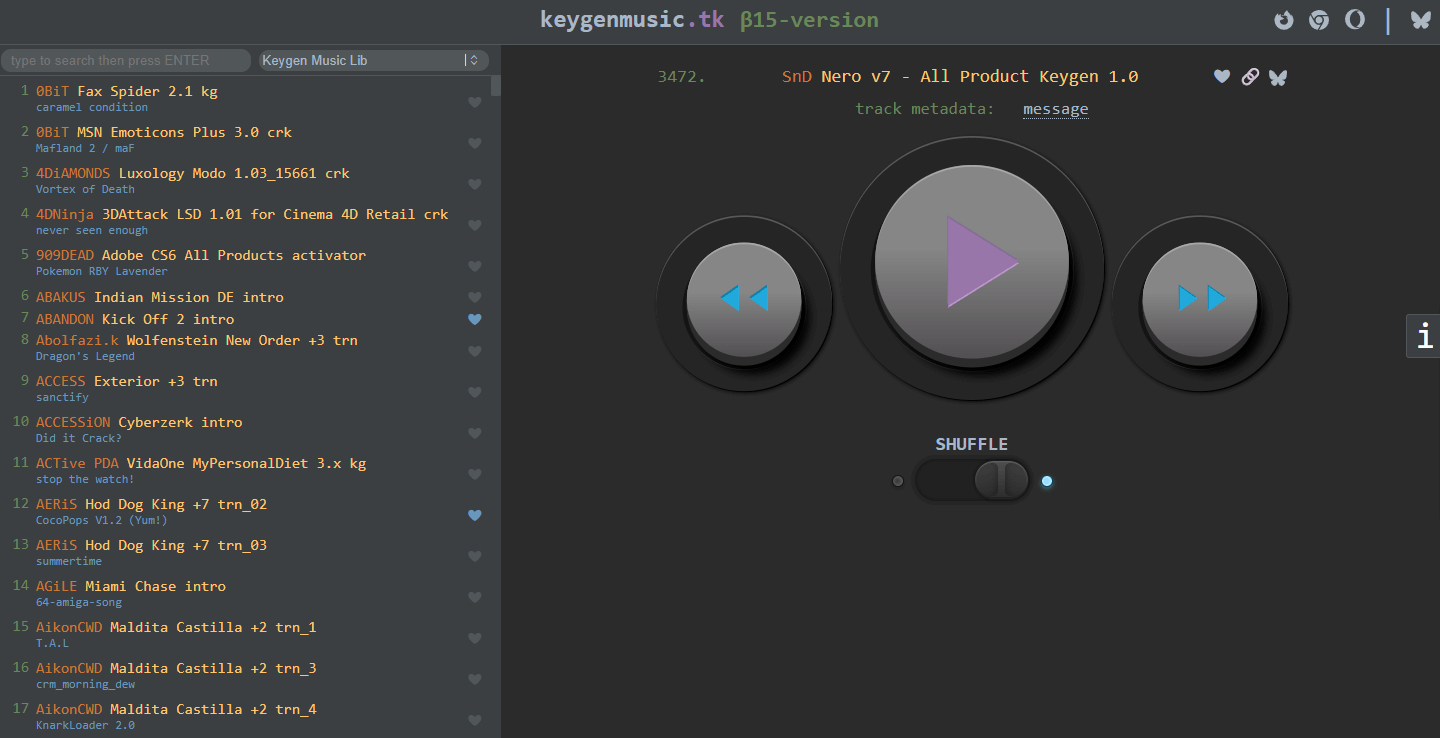The image size is (1440, 738).
Task: Click the track search input field
Action: (125, 60)
